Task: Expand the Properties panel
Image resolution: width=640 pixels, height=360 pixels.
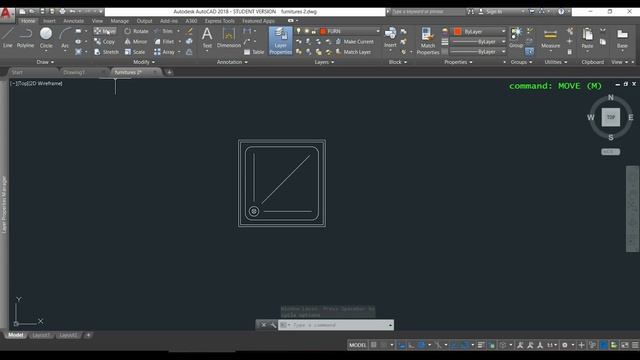Action: pyautogui.click(x=458, y=62)
